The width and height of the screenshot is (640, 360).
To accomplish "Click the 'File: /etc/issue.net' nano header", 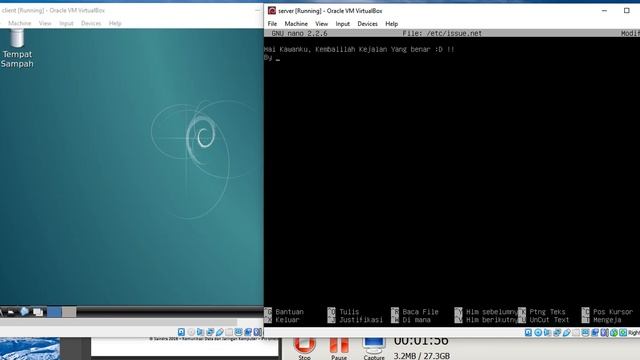I will tap(442, 33).
